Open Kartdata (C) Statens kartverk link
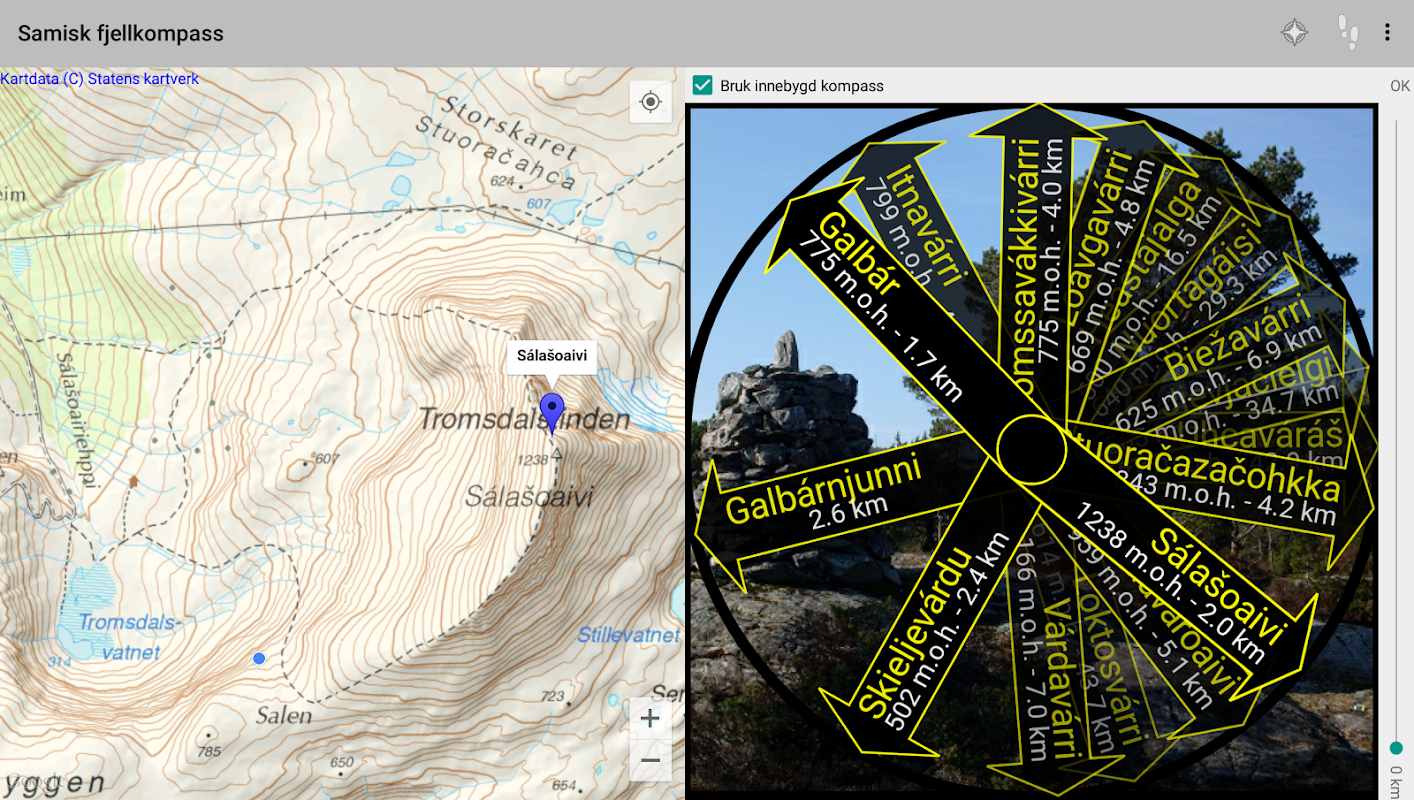This screenshot has width=1414, height=800. point(100,79)
